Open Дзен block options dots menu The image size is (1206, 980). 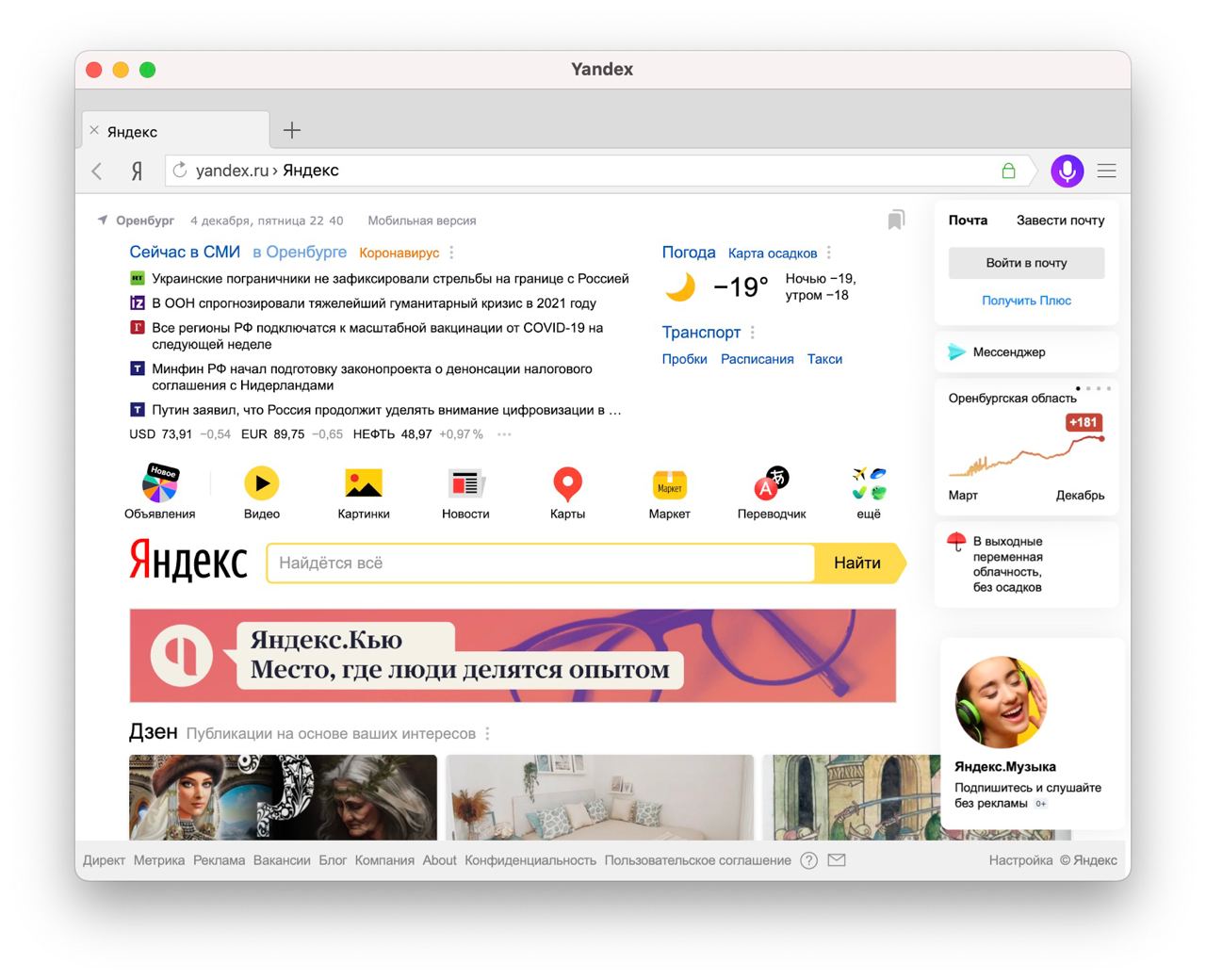pyautogui.click(x=487, y=733)
